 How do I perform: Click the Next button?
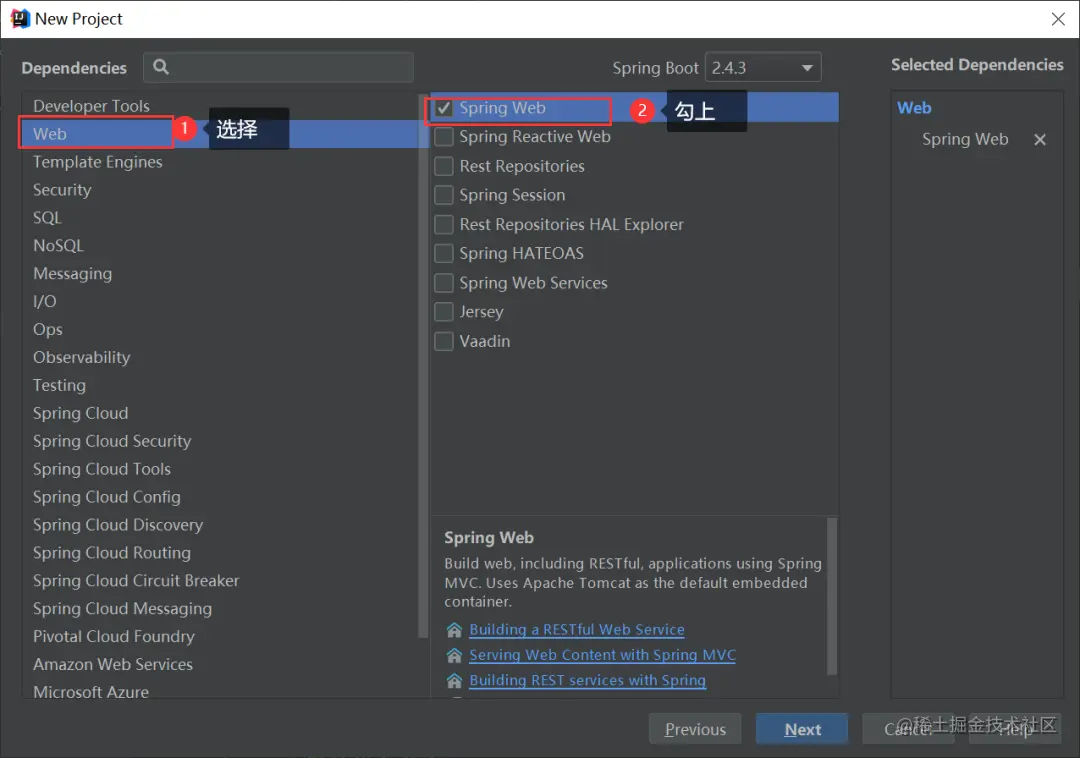802,729
